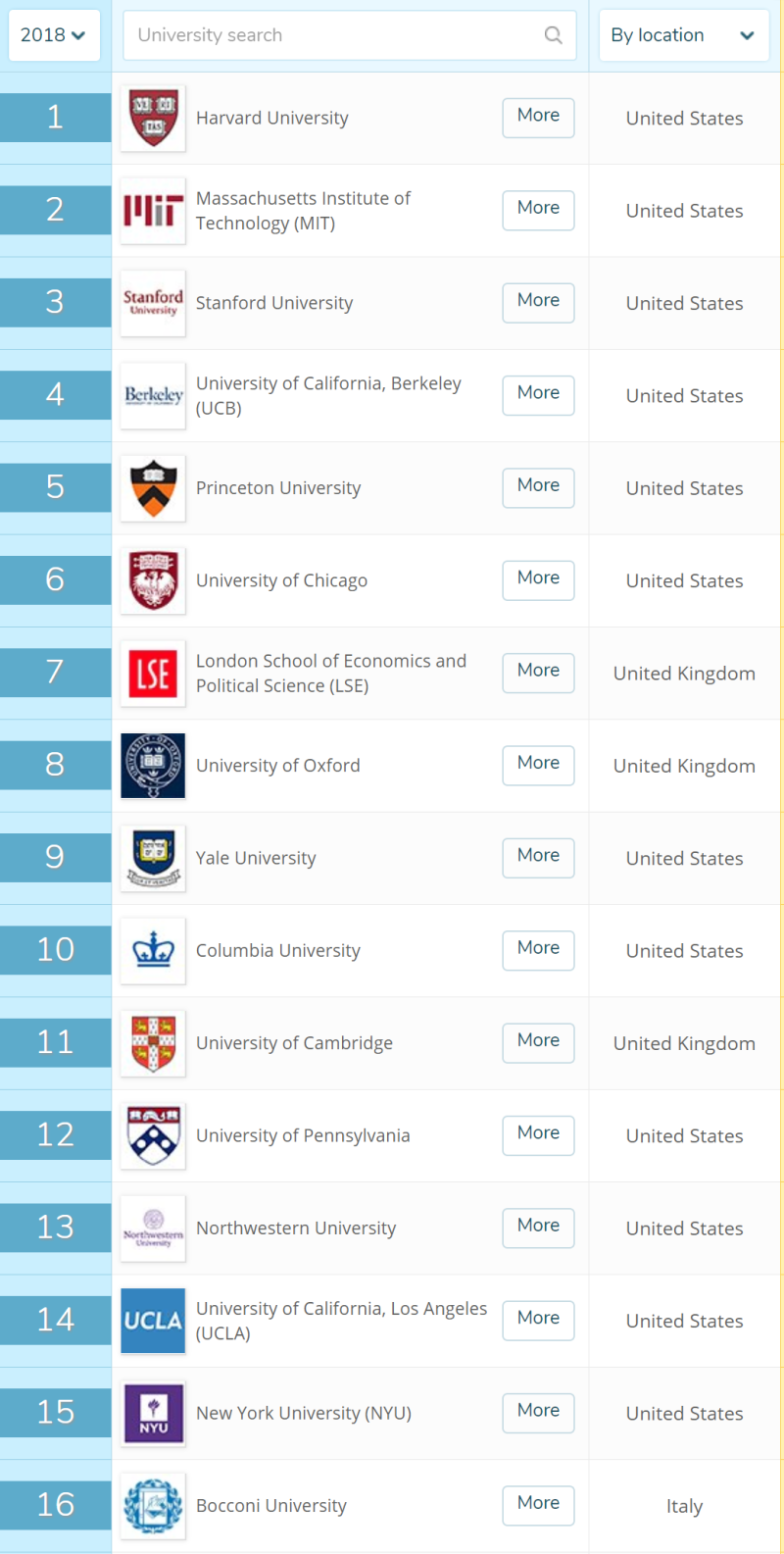Click More for University of Oxford
784x1554 pixels.
point(538,764)
